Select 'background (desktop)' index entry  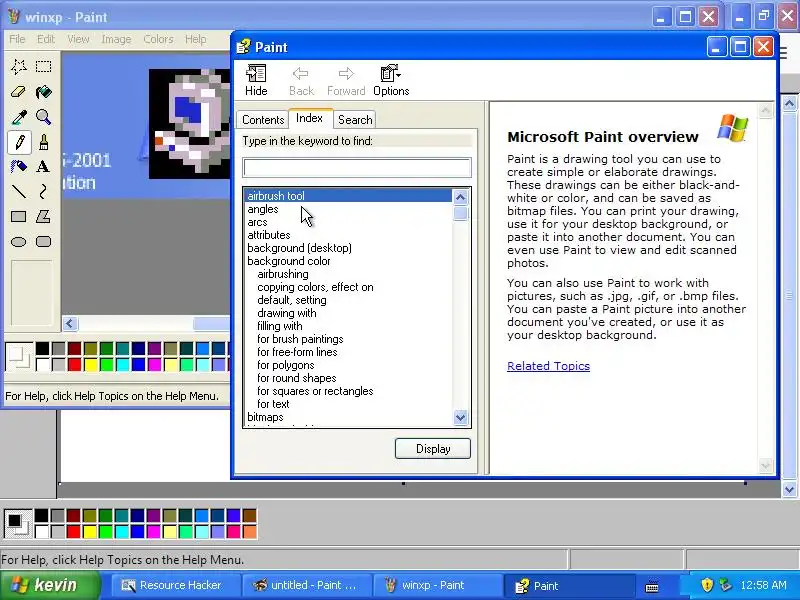tap(348, 248)
